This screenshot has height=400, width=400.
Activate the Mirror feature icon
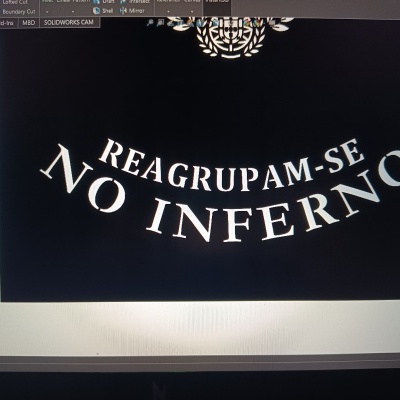click(123, 11)
